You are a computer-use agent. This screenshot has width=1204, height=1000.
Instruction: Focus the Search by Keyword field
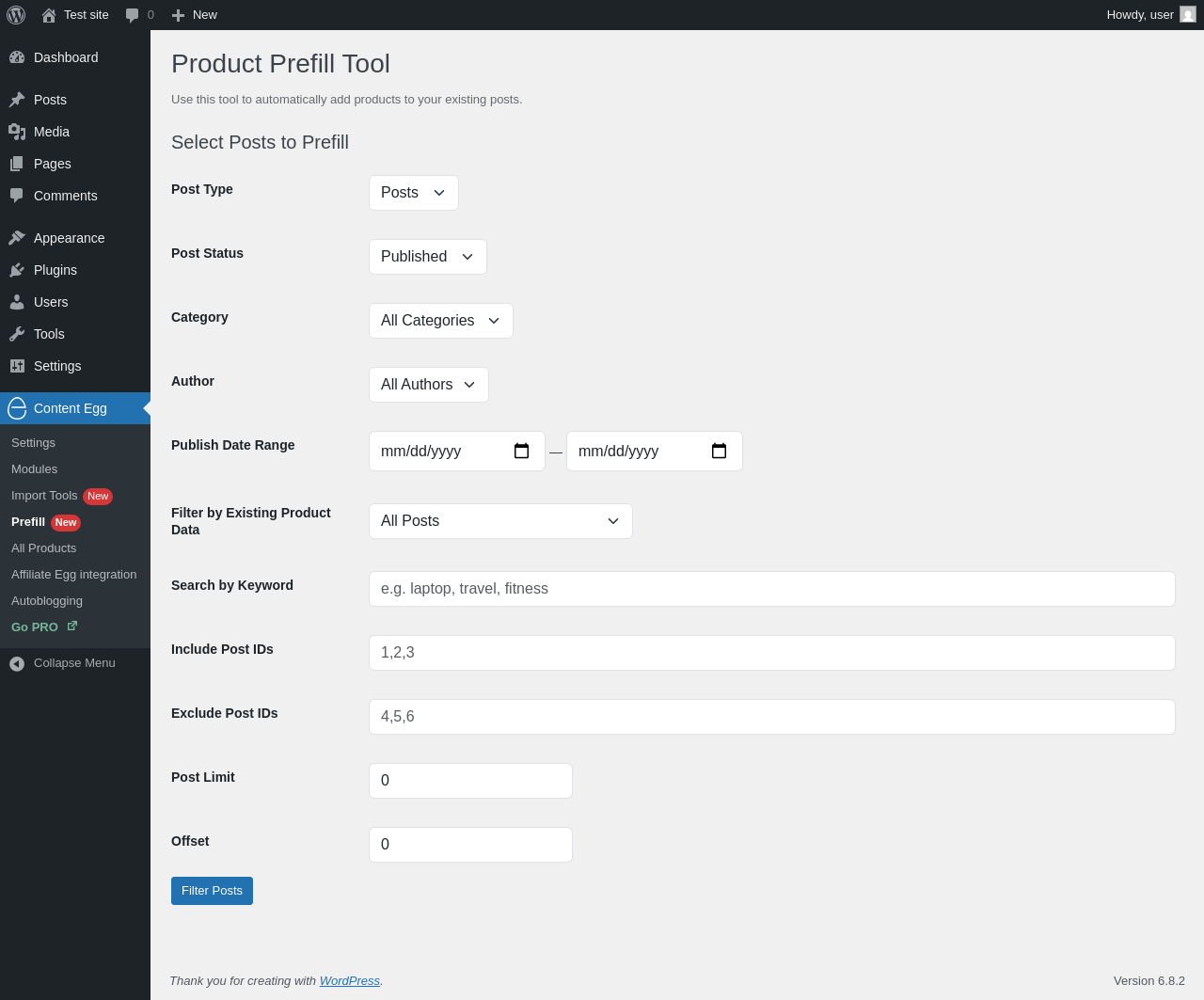coord(771,589)
